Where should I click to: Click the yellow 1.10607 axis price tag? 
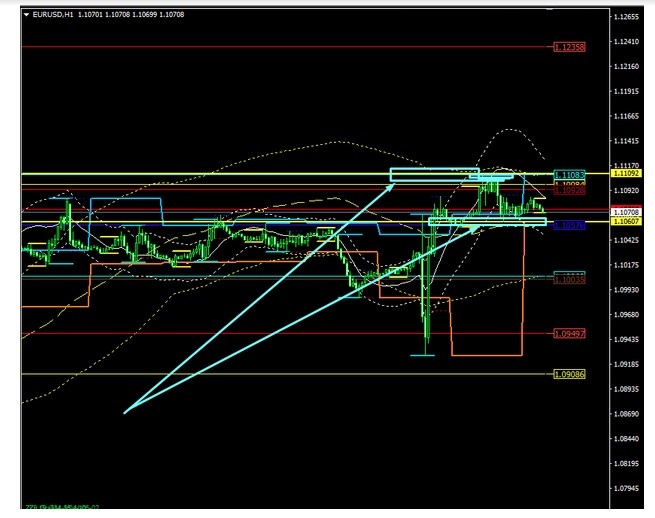[x=625, y=222]
